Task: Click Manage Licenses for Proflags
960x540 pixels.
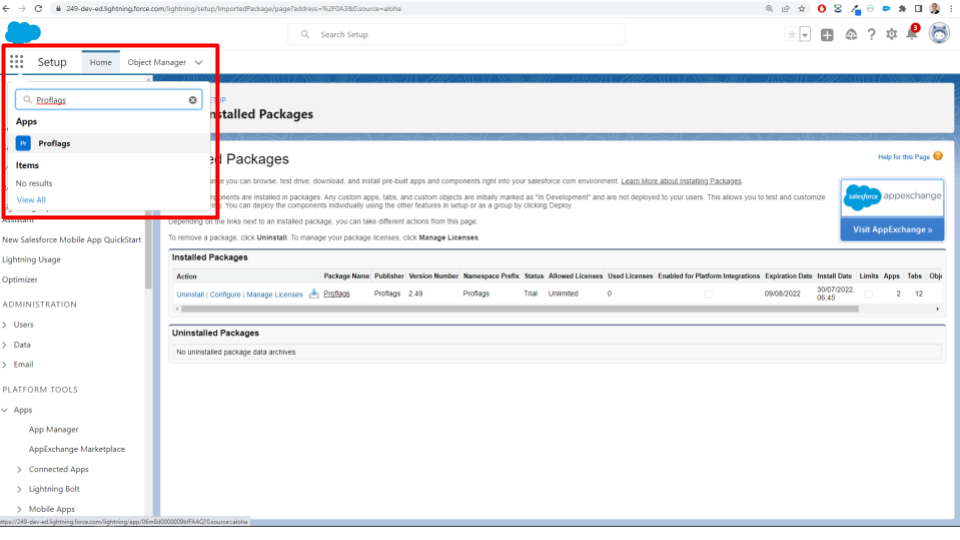Action: (x=274, y=294)
